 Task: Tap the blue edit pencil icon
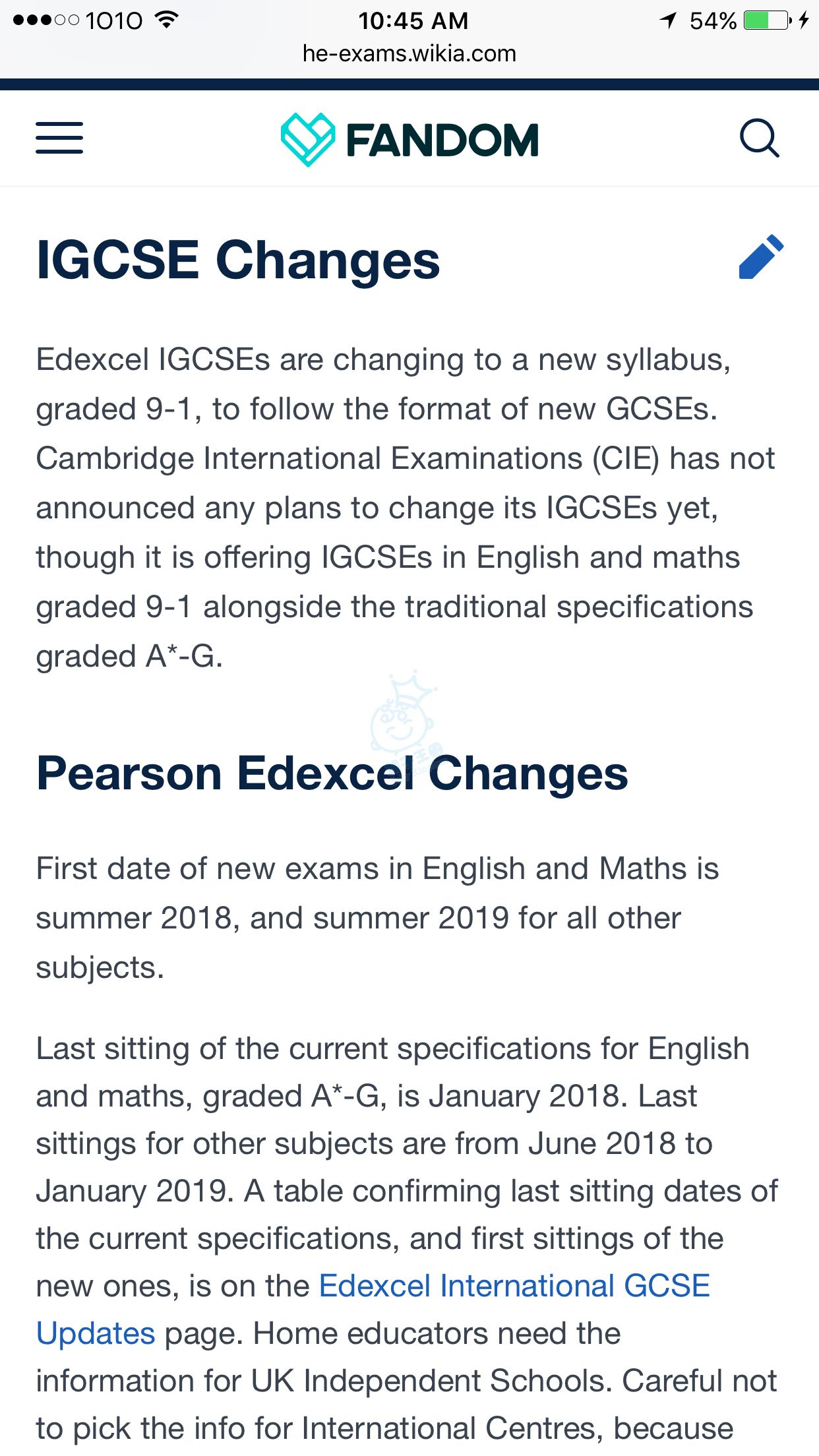click(761, 257)
